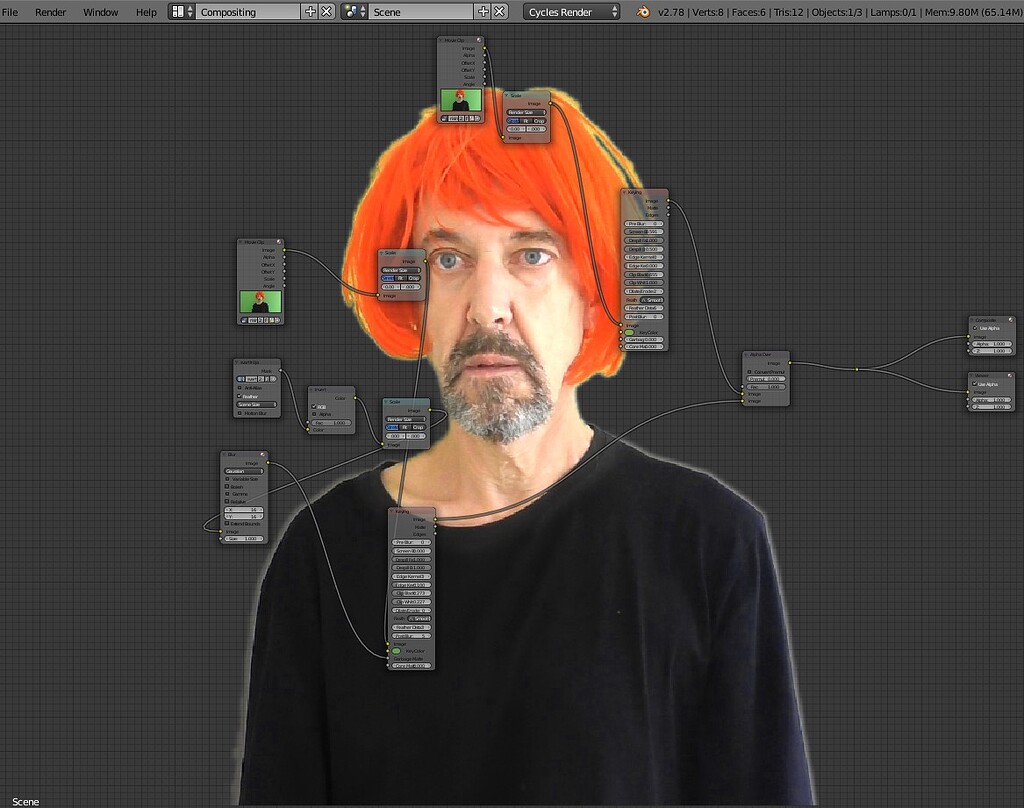Click green-screen thumbnail in left Movie Clip node
Image resolution: width=1024 pixels, height=808 pixels.
click(x=261, y=302)
